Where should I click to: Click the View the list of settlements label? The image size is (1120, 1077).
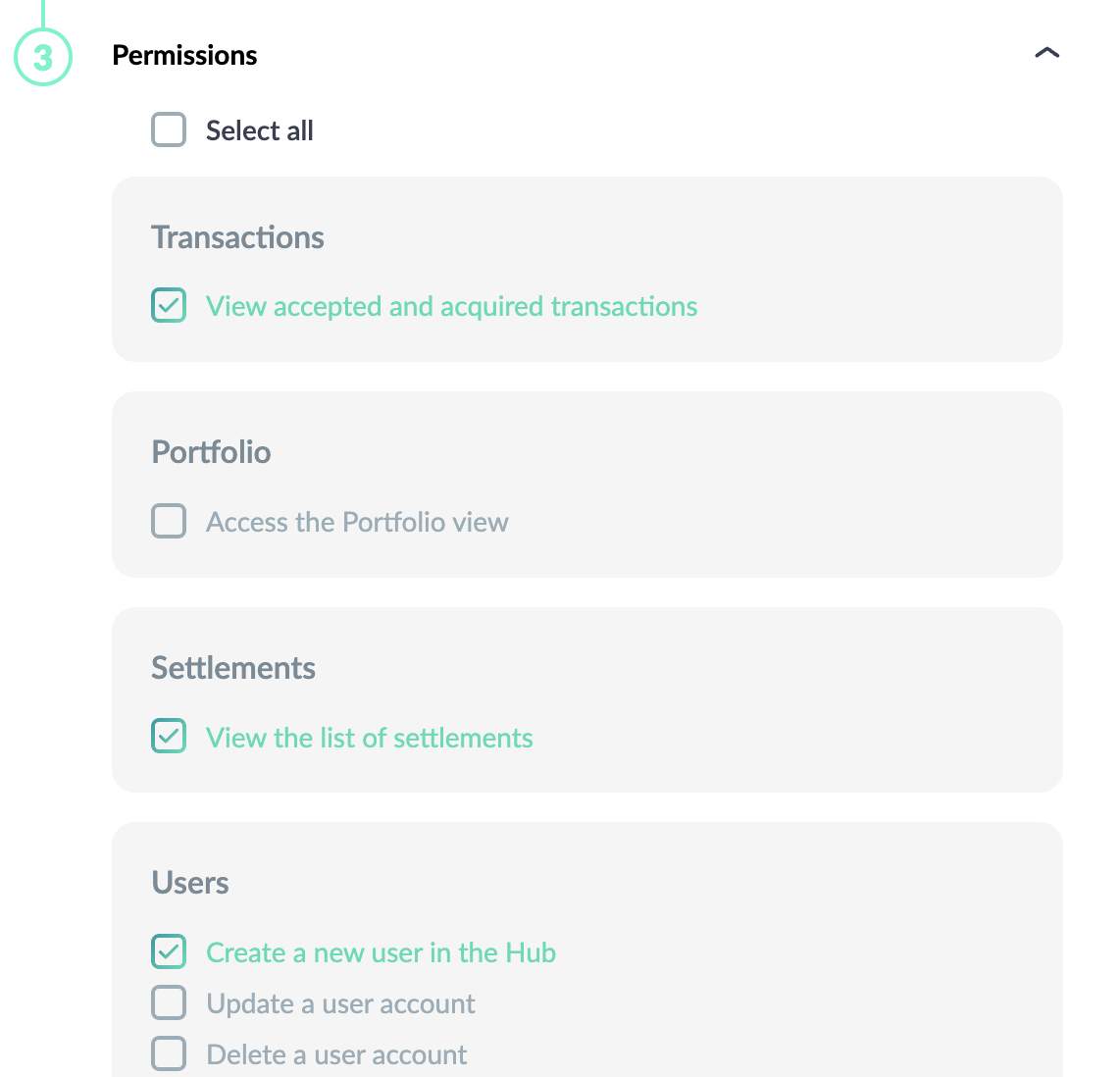coord(370,738)
